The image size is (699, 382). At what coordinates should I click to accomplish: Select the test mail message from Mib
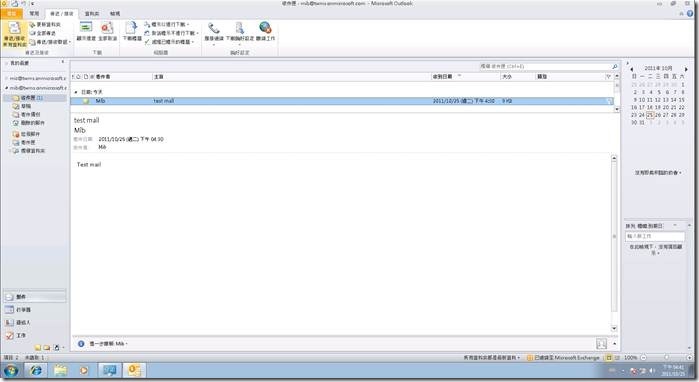tap(341, 101)
